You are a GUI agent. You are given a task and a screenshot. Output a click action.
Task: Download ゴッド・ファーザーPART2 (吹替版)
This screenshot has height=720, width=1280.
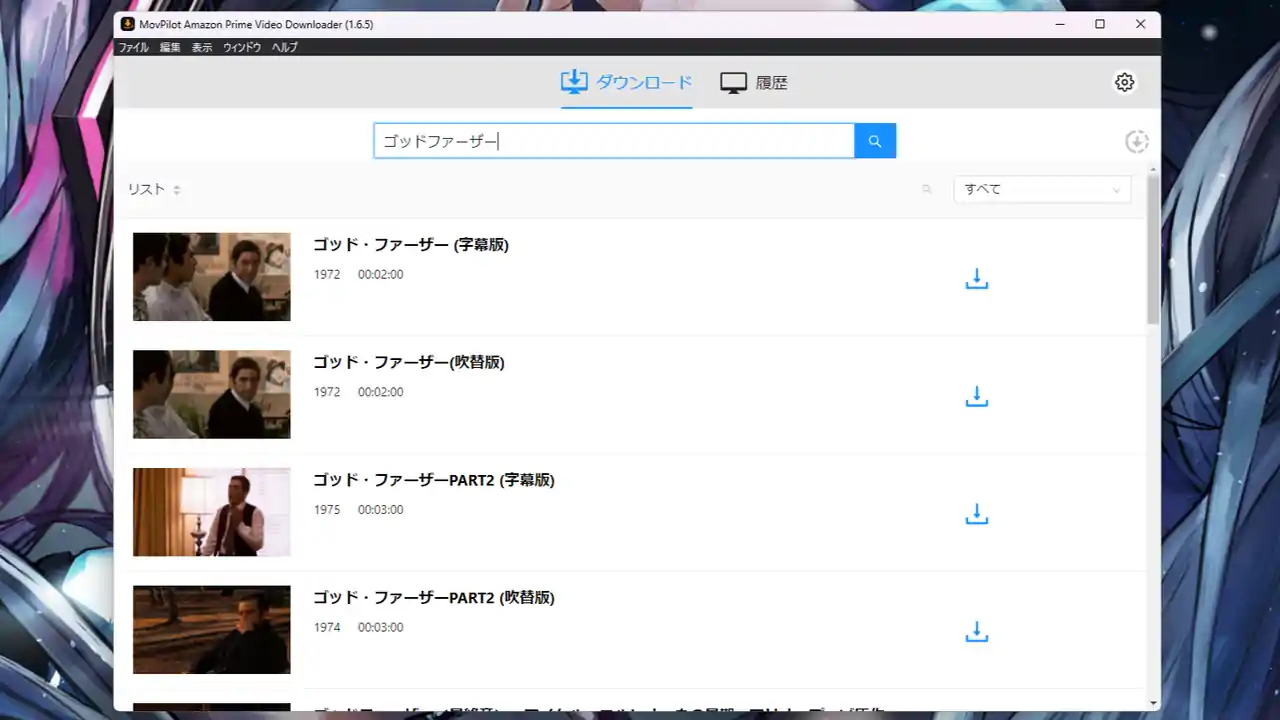point(977,632)
